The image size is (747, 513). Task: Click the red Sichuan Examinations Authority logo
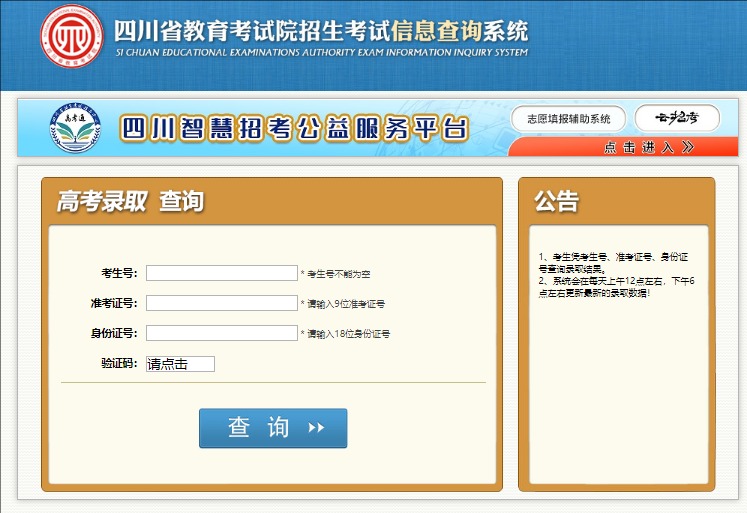tap(72, 36)
